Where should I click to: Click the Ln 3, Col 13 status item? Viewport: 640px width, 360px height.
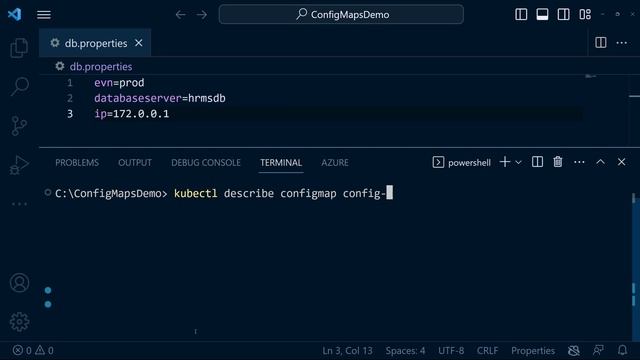click(x=347, y=351)
